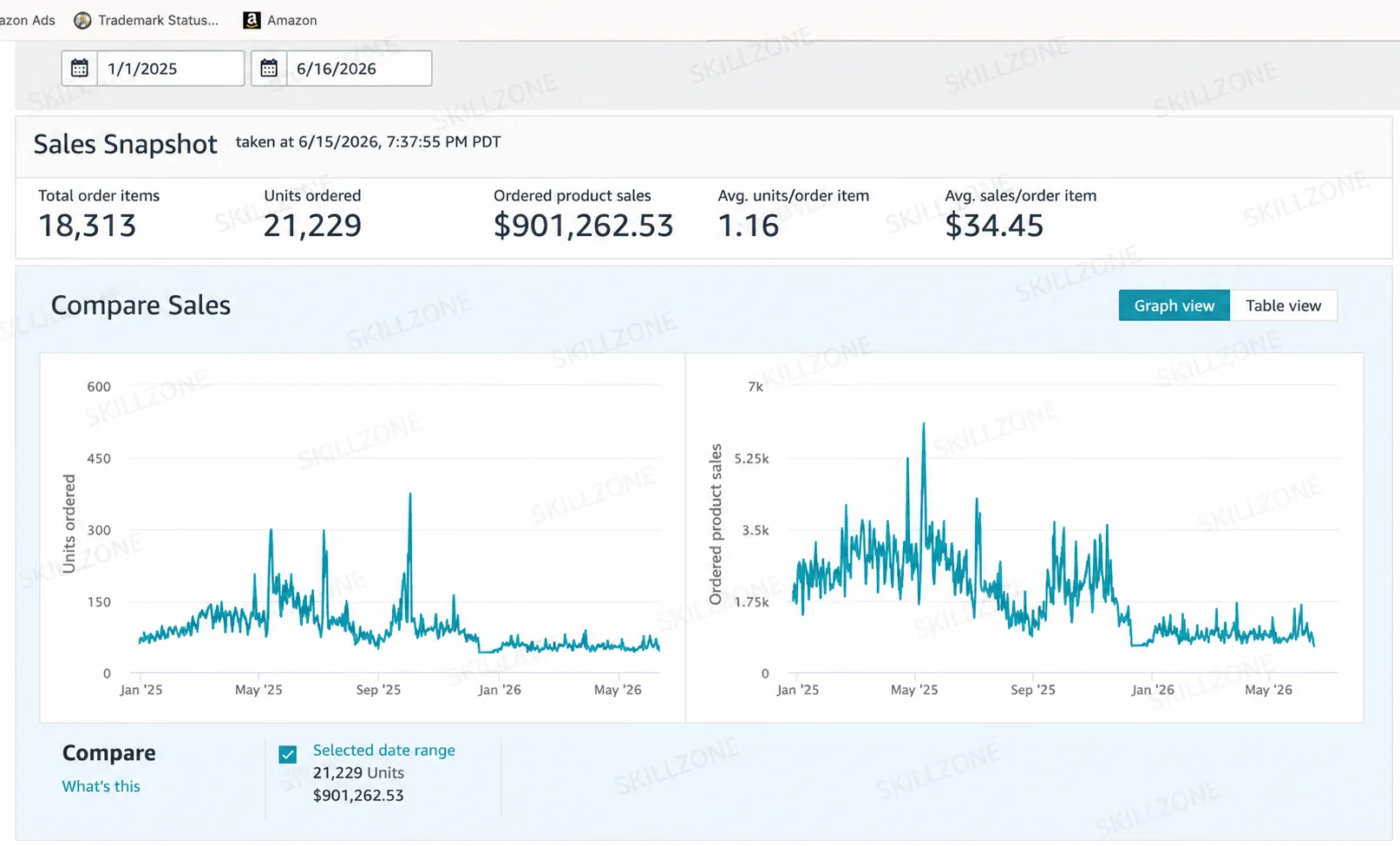Click the Avg. sales/order item value $34.45
The width and height of the screenshot is (1400, 846).
point(994,226)
